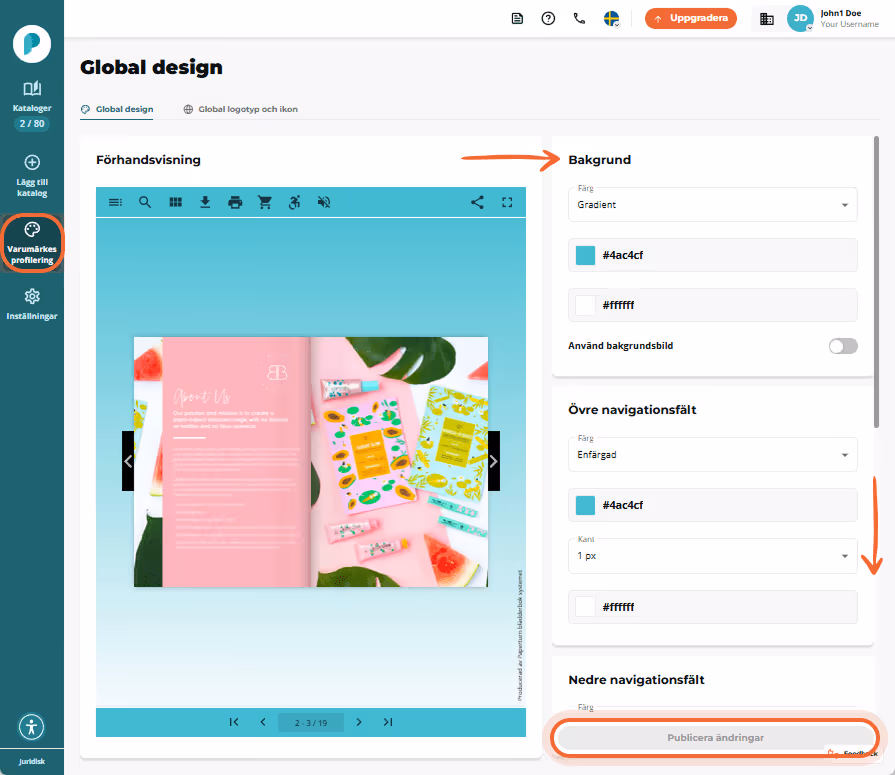This screenshot has width=895, height=775.
Task: Click the Förhandsvisning heading
Action: tap(148, 160)
